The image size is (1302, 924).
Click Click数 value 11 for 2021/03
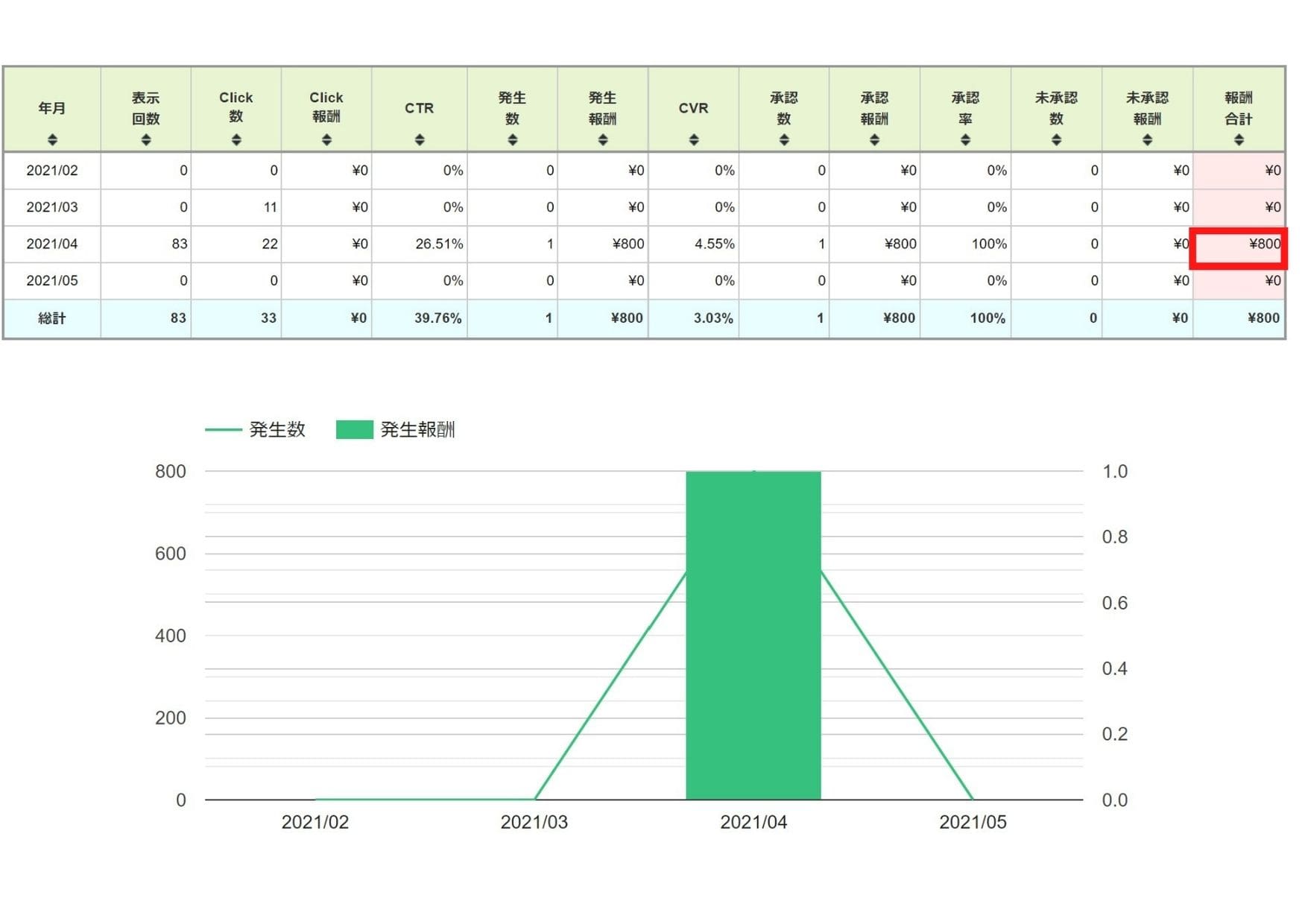236,207
